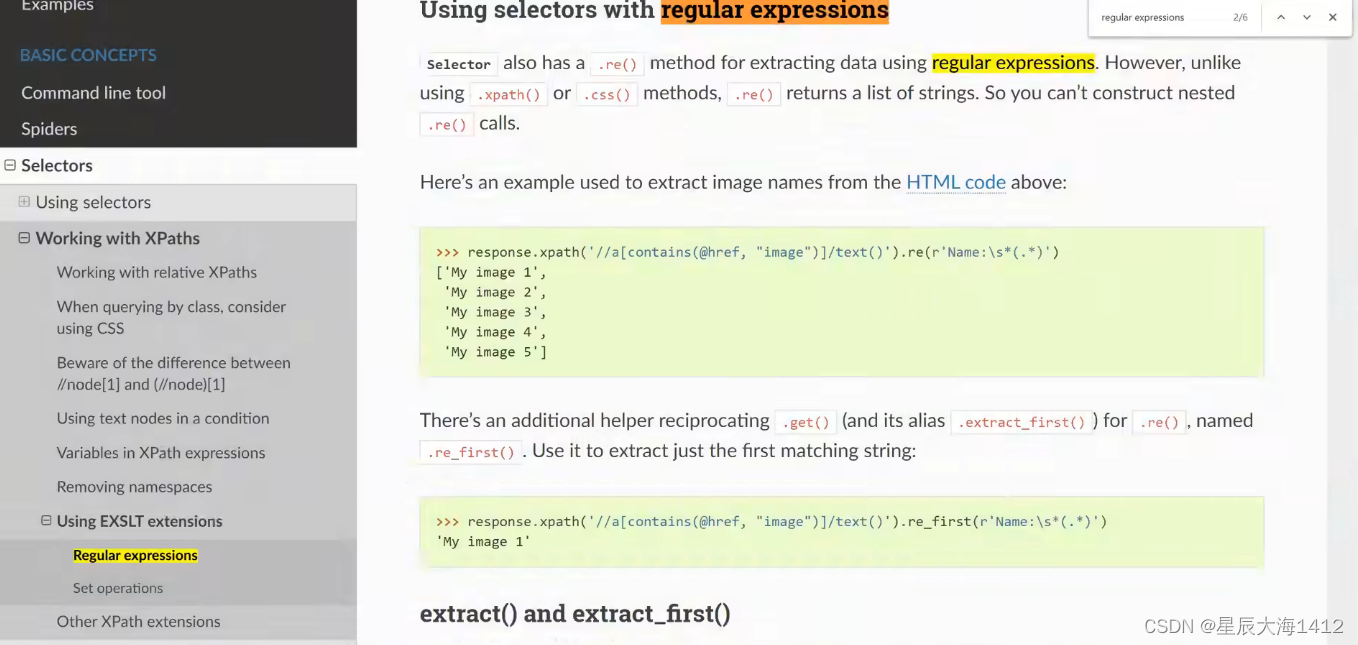Close the find-in-page bar
Screen dimensions: 1358x645
pyautogui.click(x=1333, y=18)
